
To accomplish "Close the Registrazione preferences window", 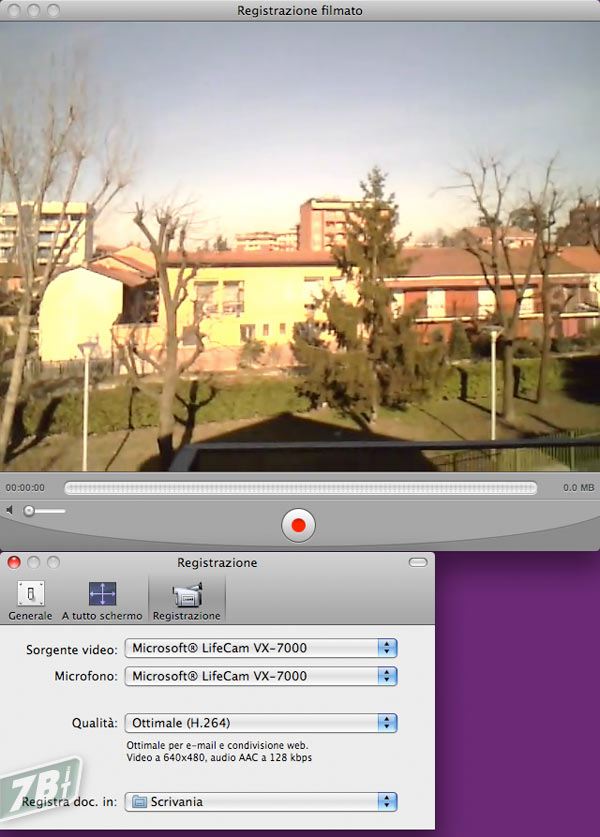I will point(14,562).
